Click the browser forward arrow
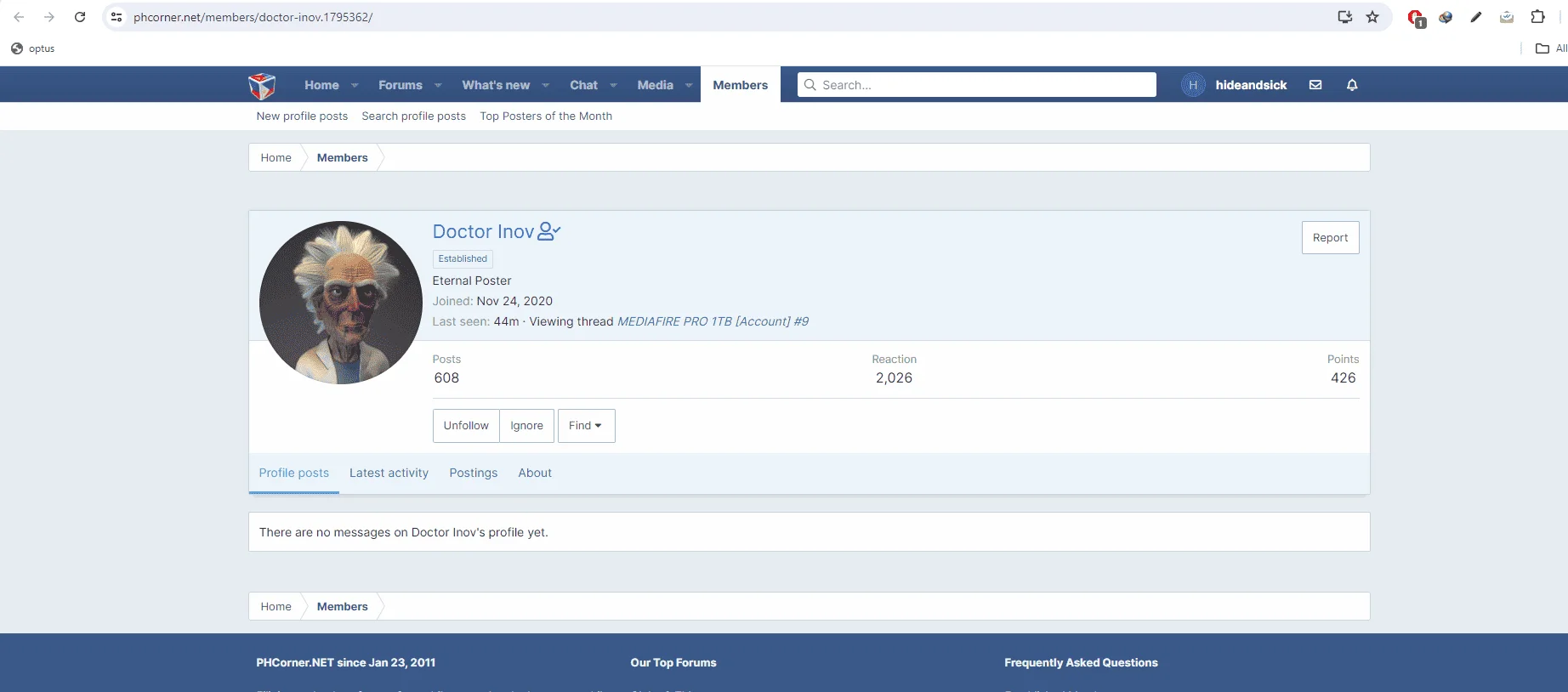This screenshot has height=692, width=1568. [x=49, y=17]
